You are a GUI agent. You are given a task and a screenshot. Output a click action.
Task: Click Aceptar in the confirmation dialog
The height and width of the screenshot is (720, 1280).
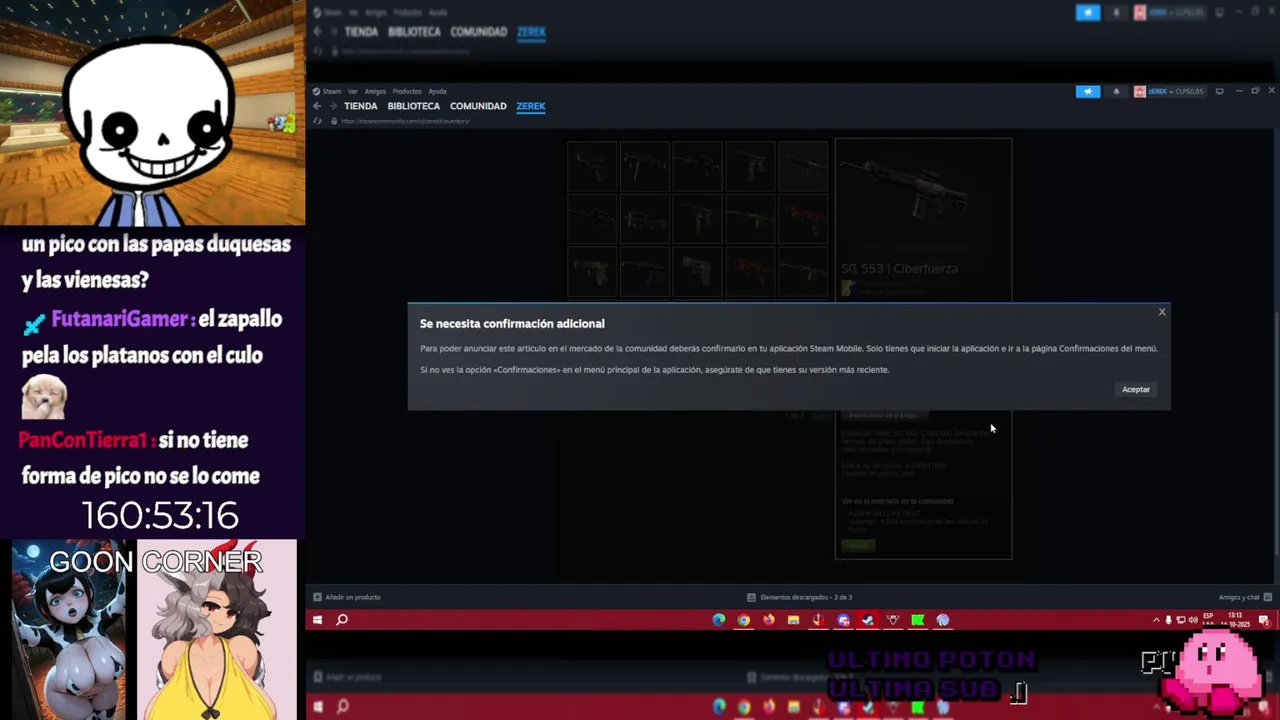1136,389
